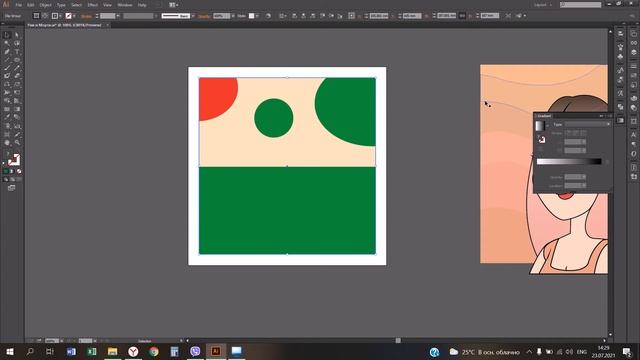This screenshot has height=360, width=640.
Task: Open the Effect menu
Action: click(93, 5)
